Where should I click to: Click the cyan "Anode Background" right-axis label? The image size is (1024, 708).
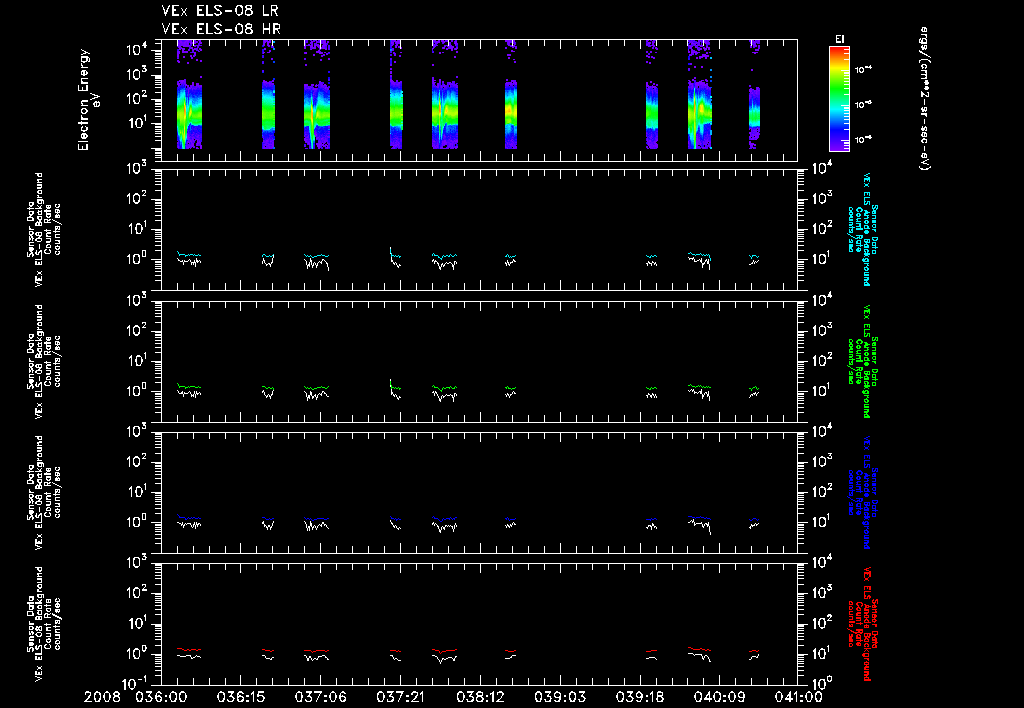[867, 229]
